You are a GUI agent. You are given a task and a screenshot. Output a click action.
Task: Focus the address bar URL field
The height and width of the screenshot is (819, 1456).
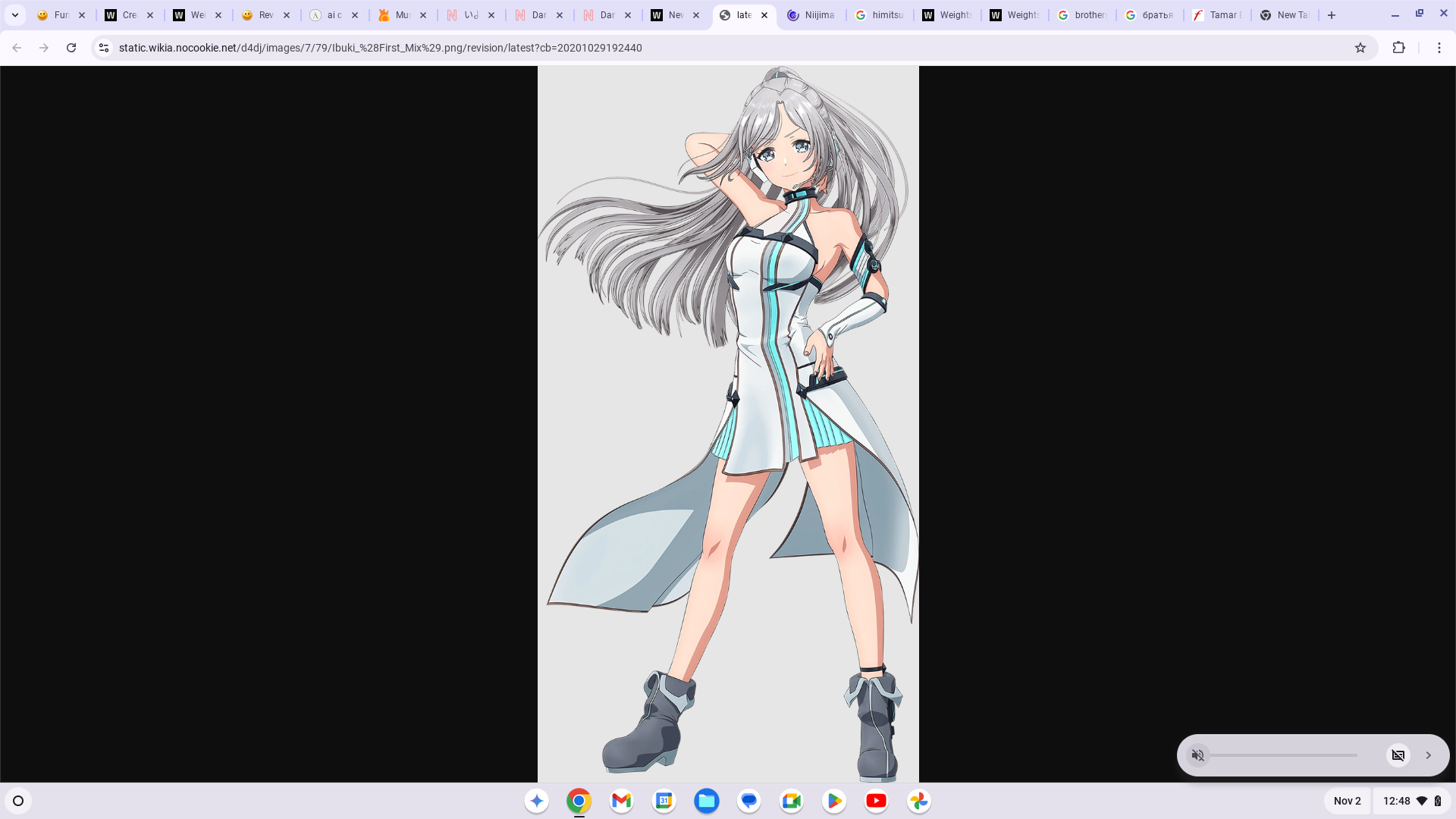728,48
